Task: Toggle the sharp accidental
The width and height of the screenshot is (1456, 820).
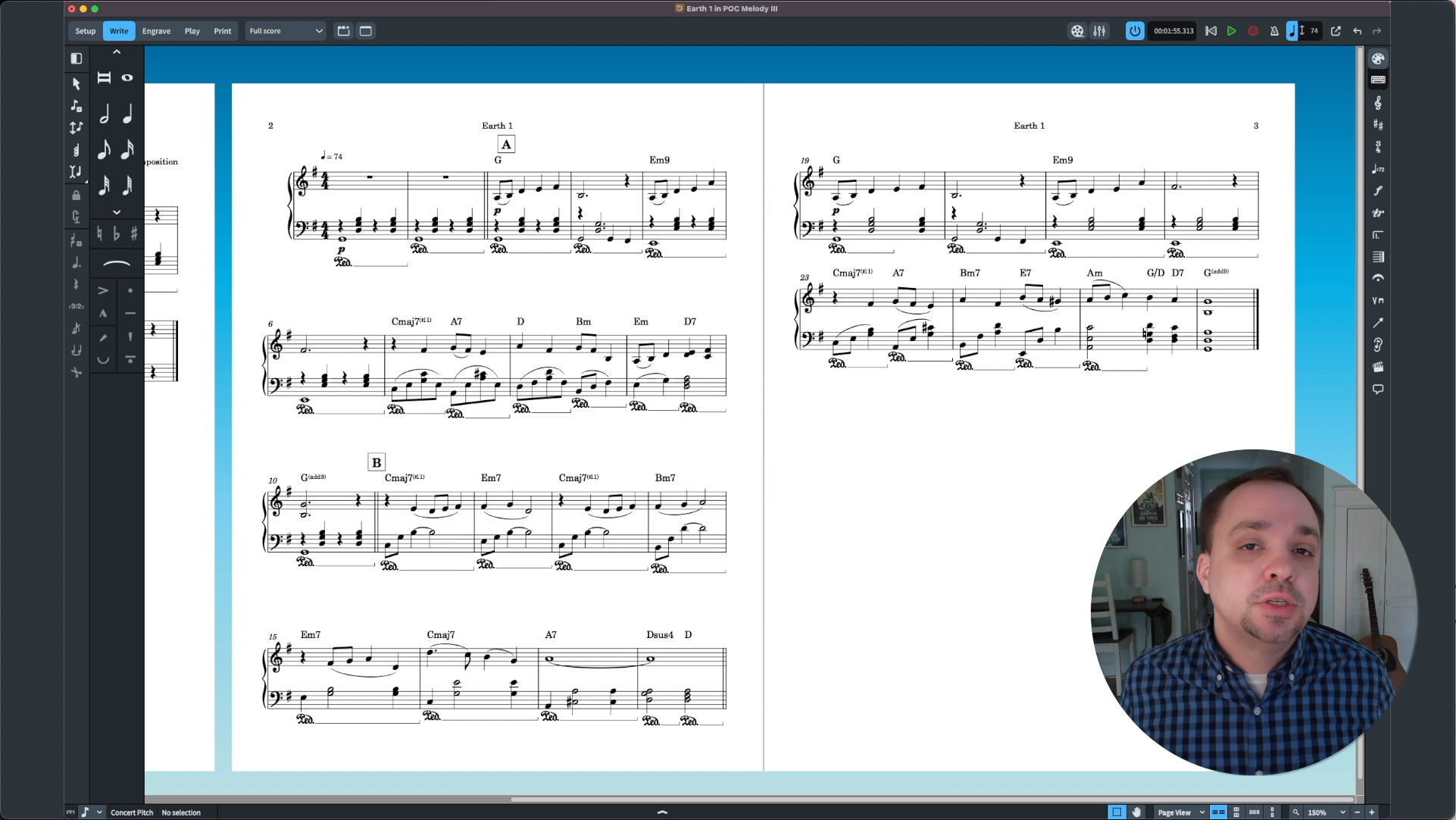Action: coord(134,233)
